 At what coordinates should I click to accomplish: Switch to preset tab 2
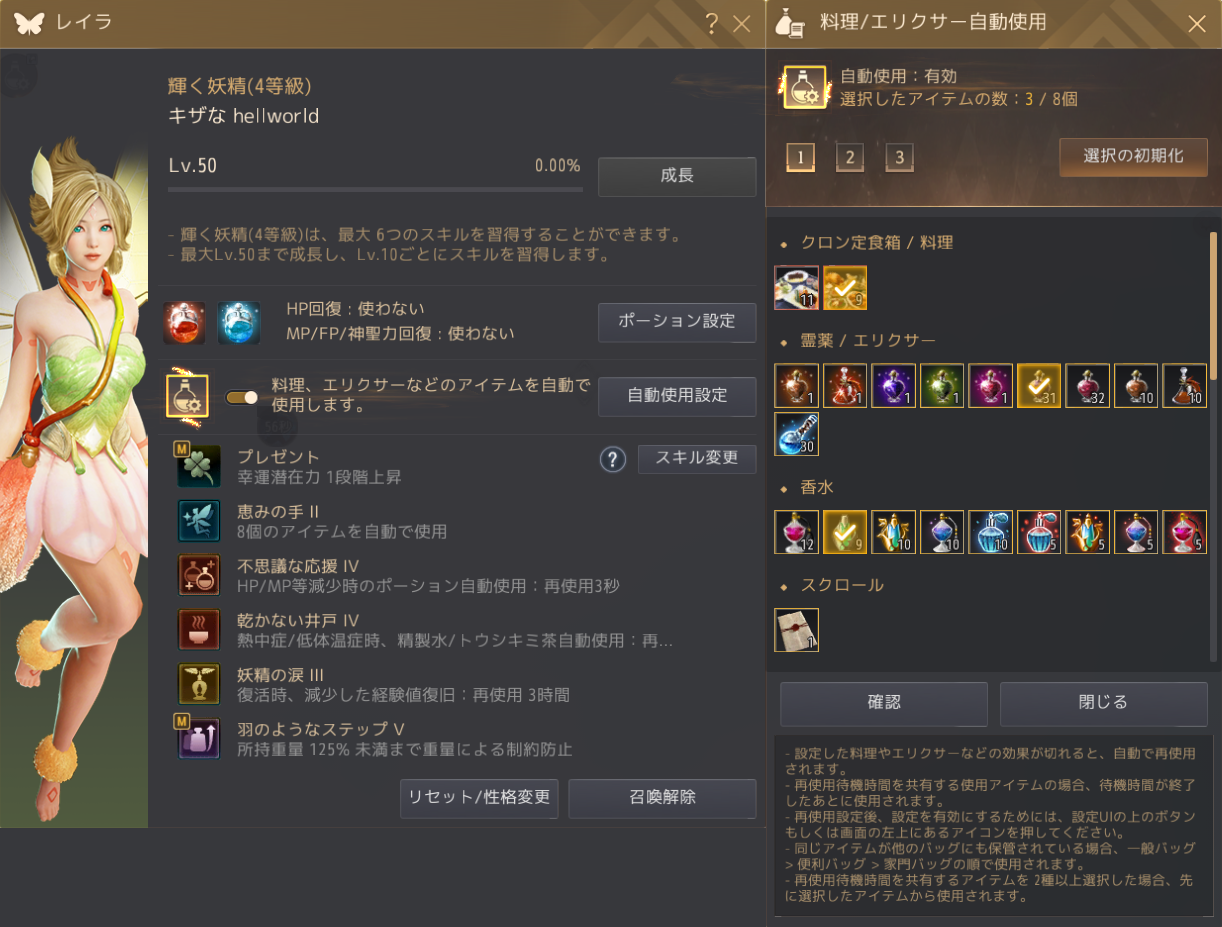(x=850, y=157)
